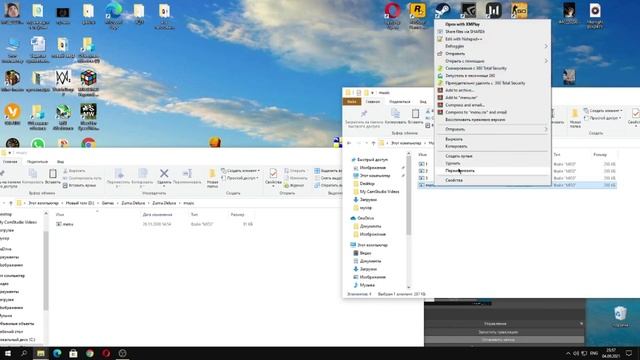
Task: Choose 'Compress and email...' in context menu
Action: coord(493,105)
